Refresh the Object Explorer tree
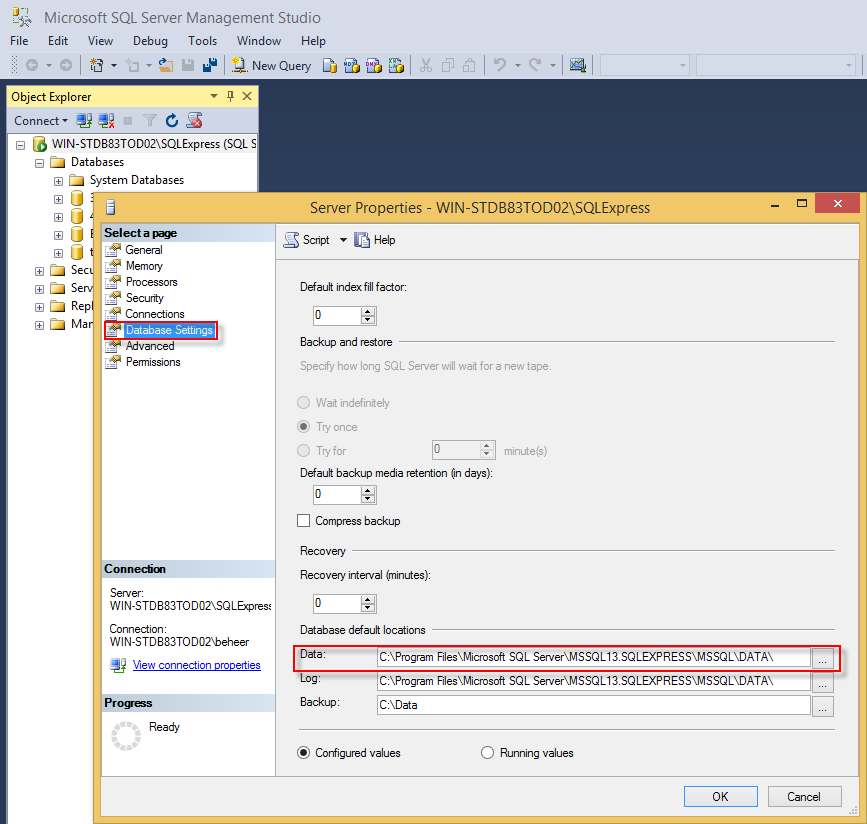 (172, 121)
